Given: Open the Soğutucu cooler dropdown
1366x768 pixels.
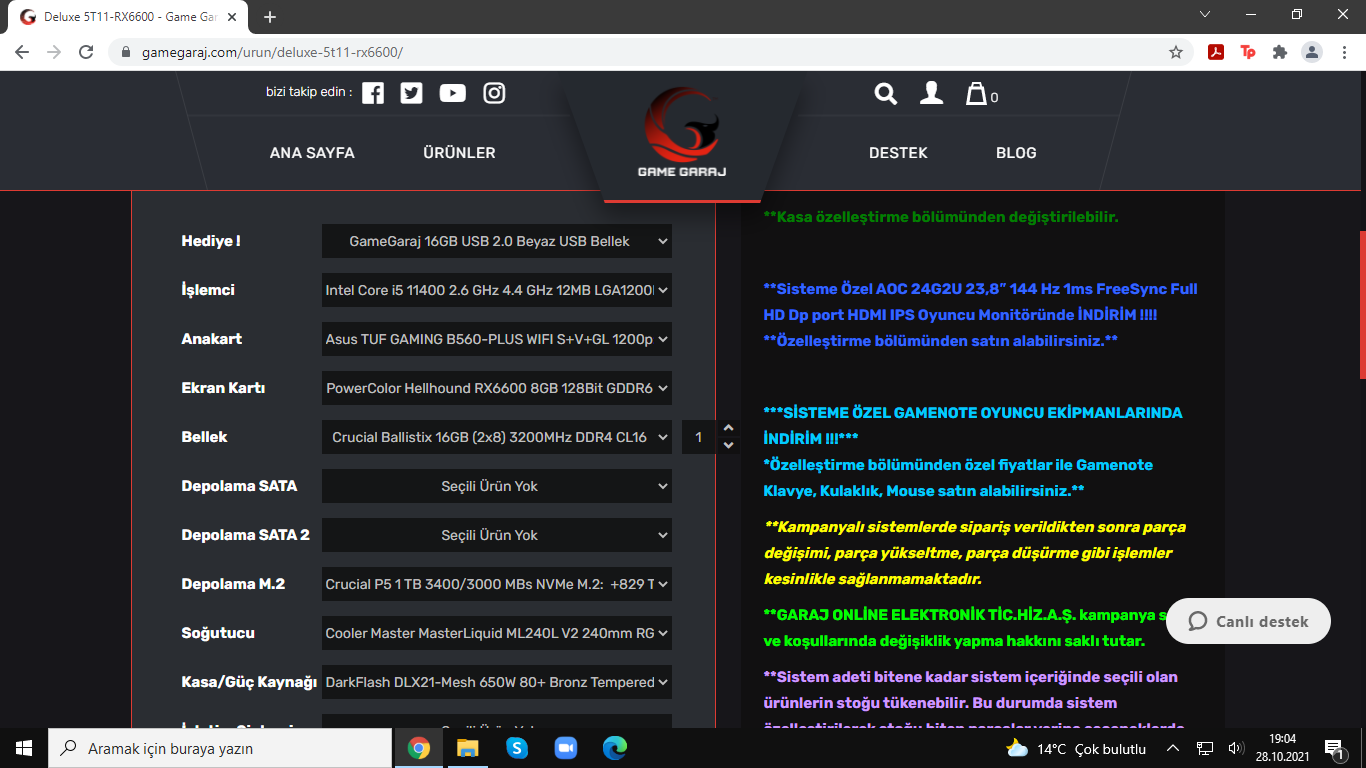Looking at the screenshot, I should (x=497, y=633).
